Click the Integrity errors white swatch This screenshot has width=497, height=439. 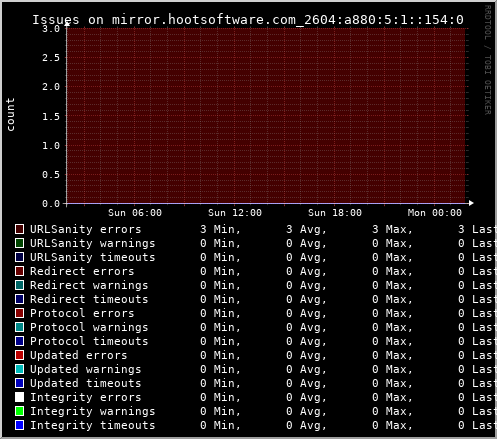(x=19, y=397)
